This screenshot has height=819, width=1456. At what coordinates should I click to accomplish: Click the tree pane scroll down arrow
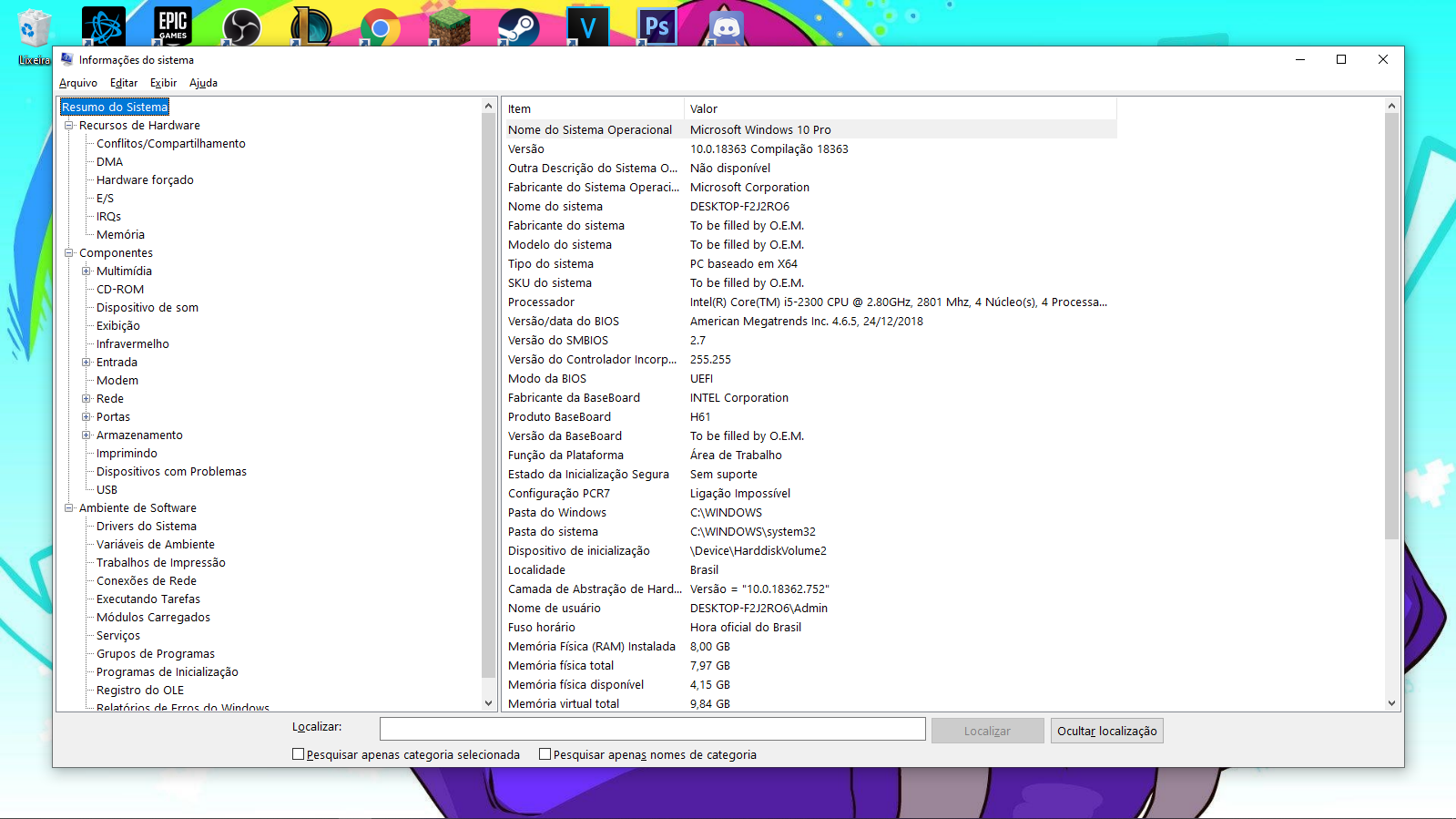[x=488, y=703]
